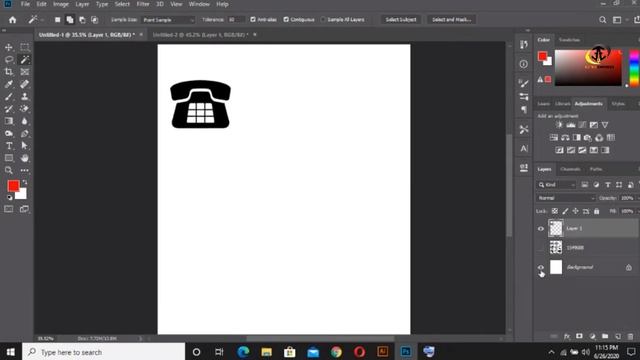Click the Select and Mask button
Screen dimensions: 640x360
(451, 20)
